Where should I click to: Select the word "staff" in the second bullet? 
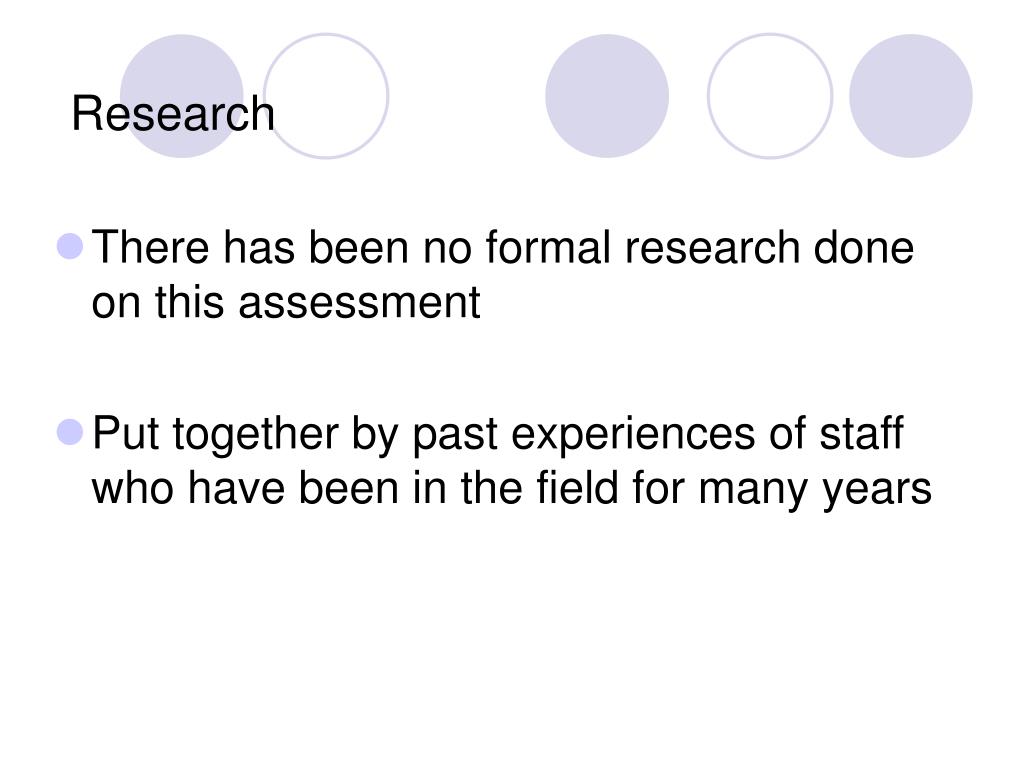(861, 432)
